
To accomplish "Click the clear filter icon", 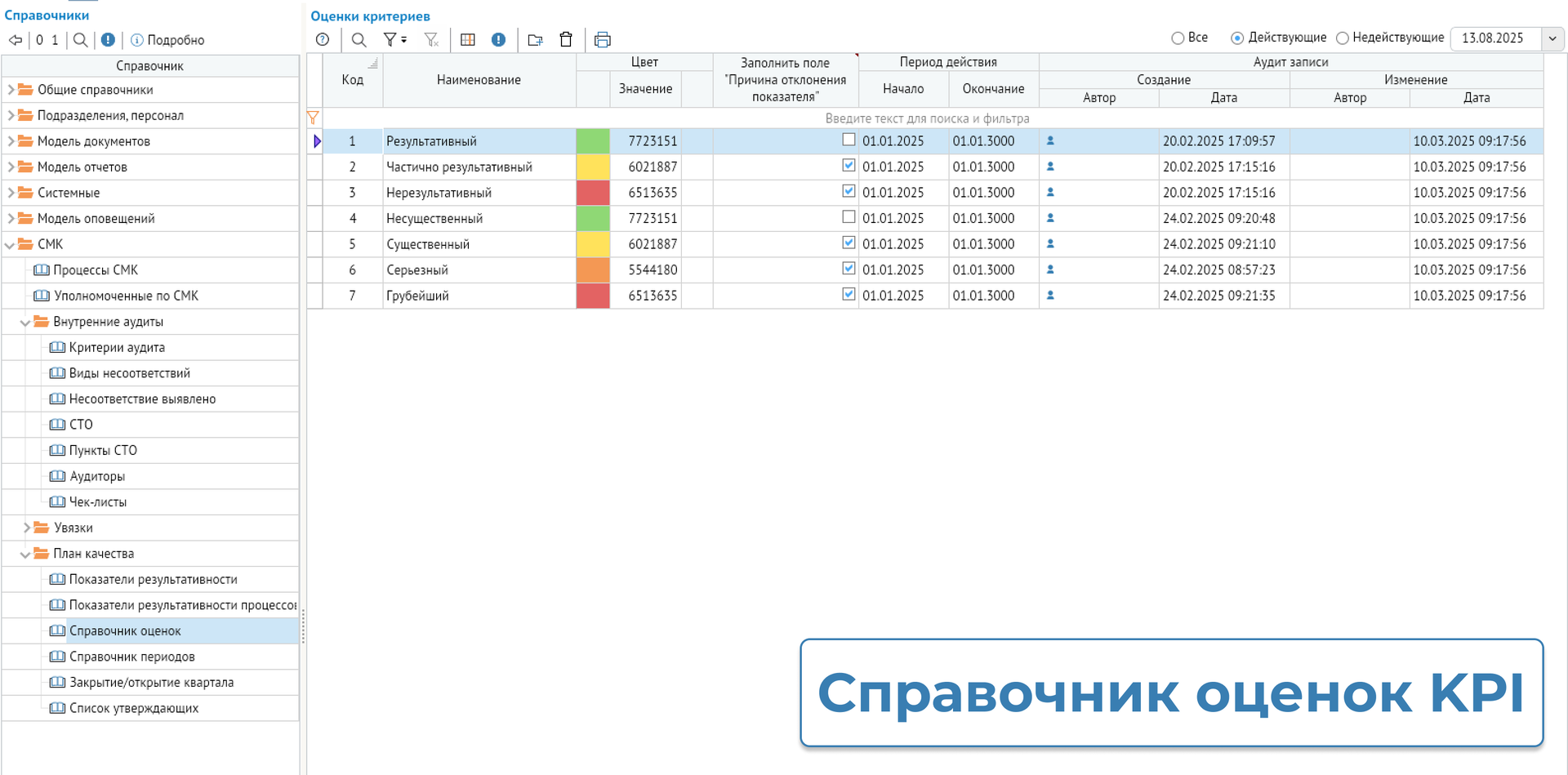I will pos(431,39).
